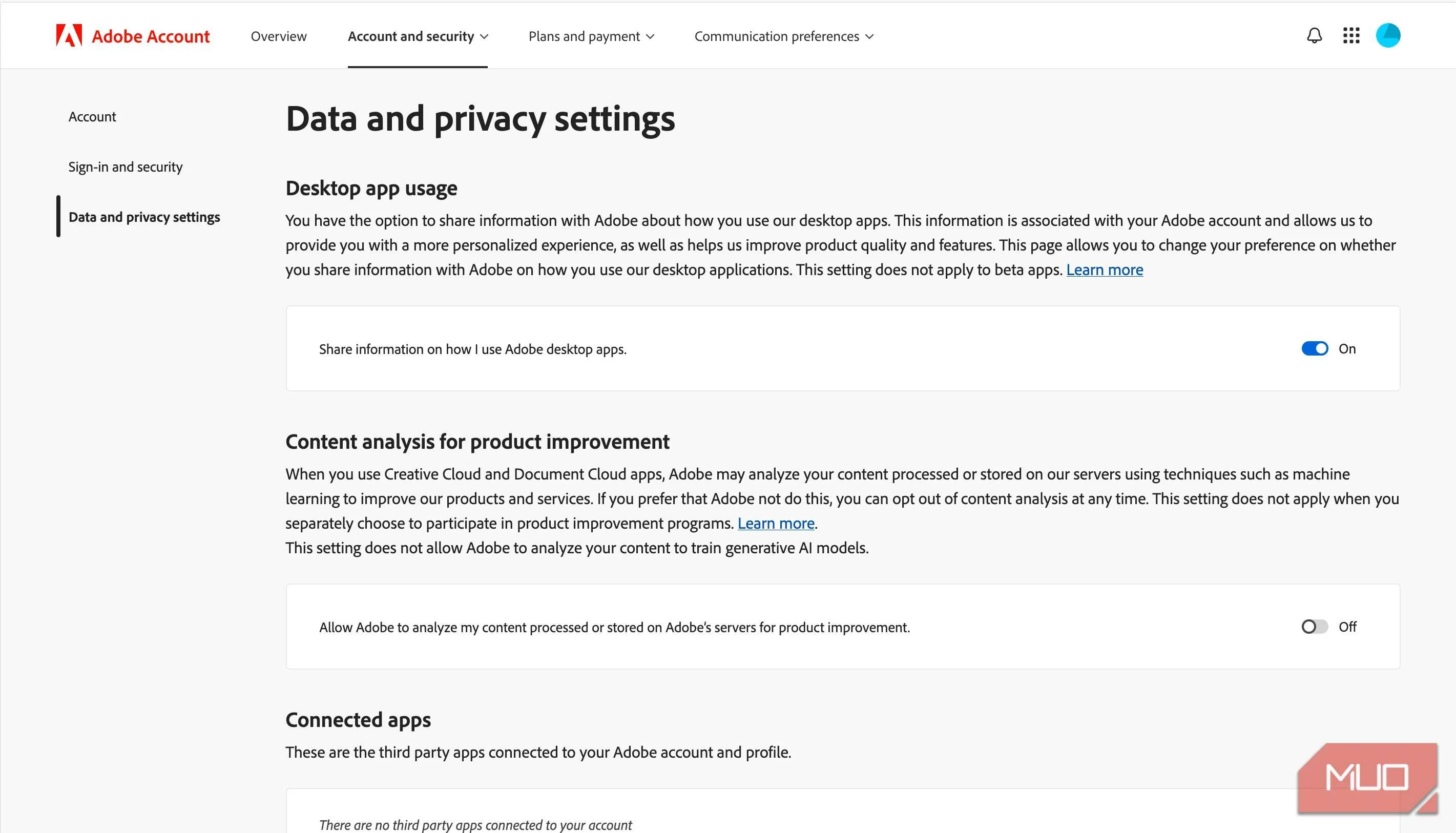Open the app switcher grid icon

pos(1351,35)
